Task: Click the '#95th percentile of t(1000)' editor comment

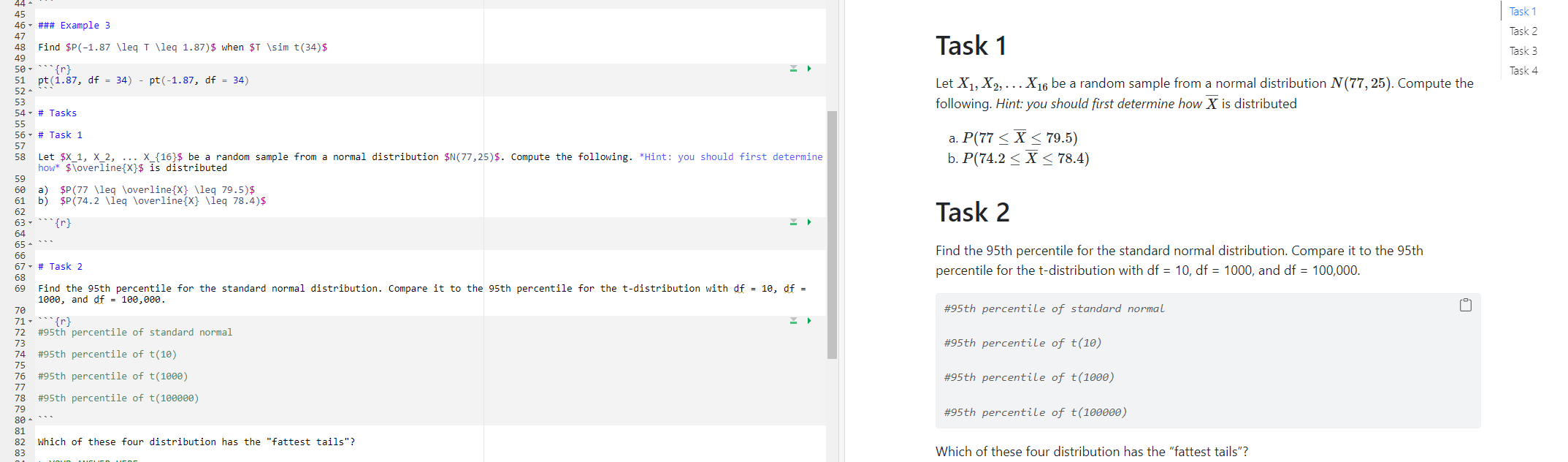Action: (112, 376)
